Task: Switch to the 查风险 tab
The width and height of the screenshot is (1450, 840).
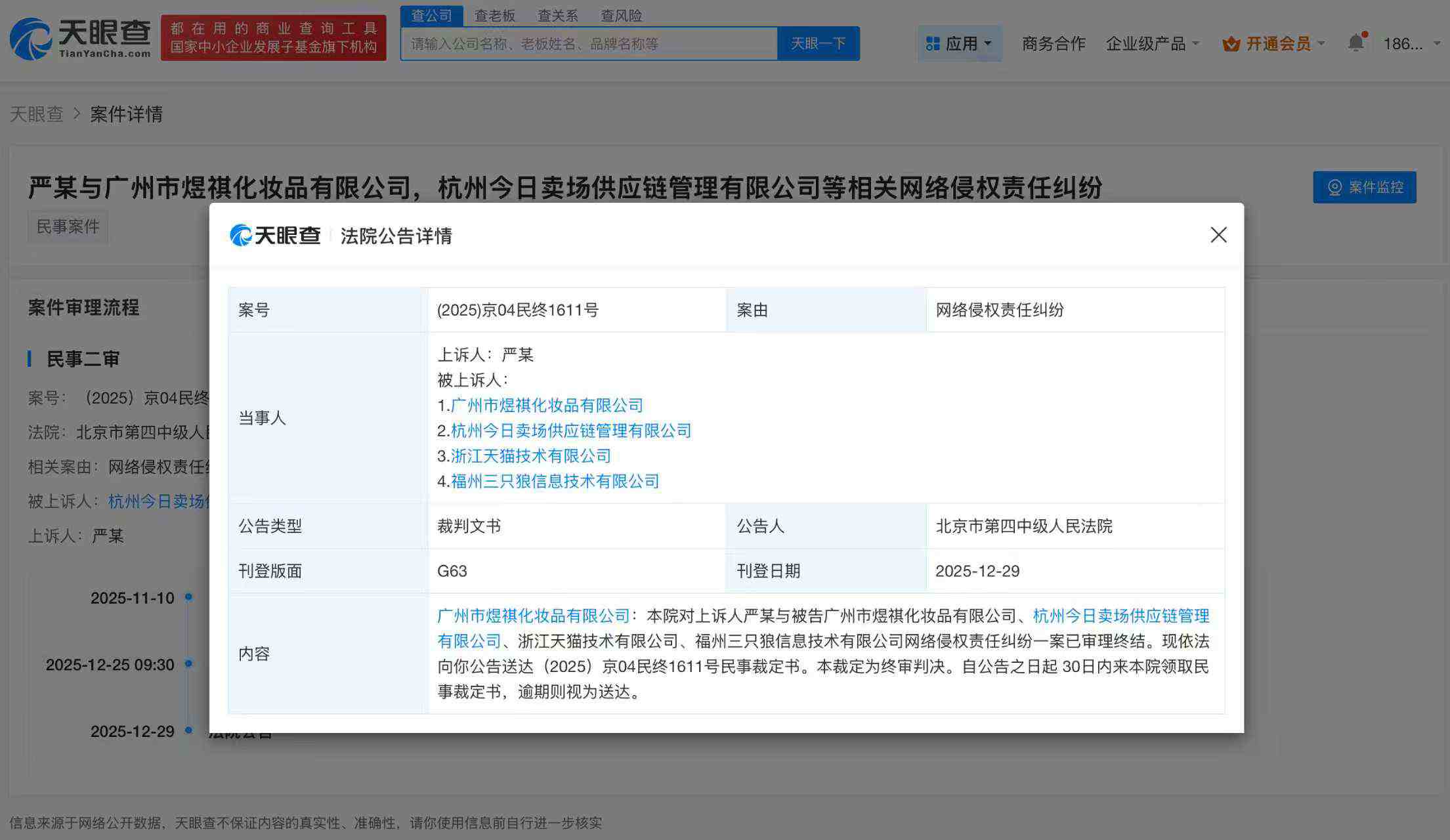Action: [622, 15]
